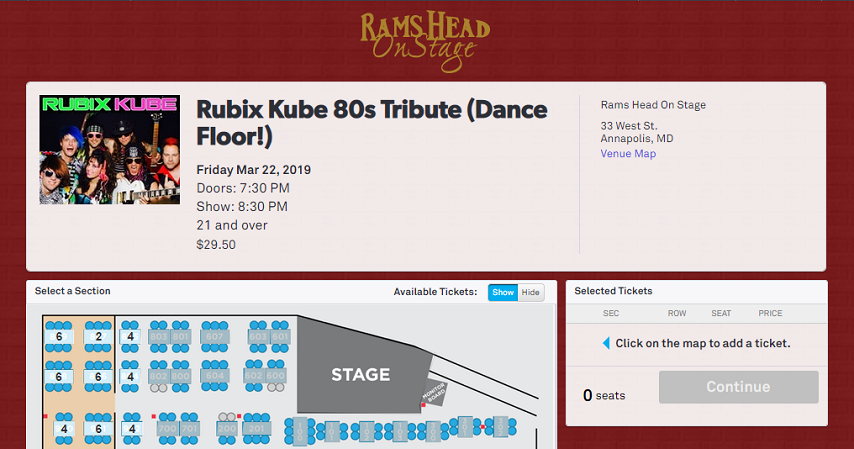The image size is (854, 449).
Task: Show available tickets on the map
Action: tap(503, 292)
